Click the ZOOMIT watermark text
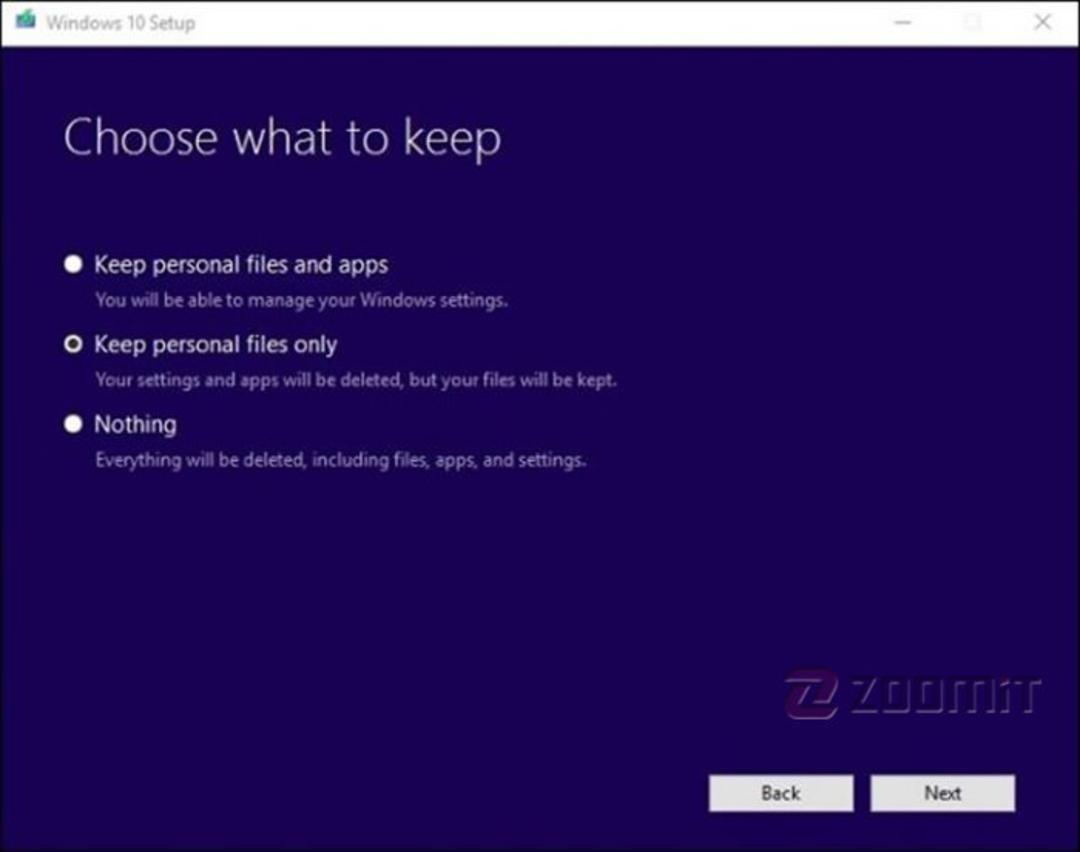The height and width of the screenshot is (852, 1080). click(945, 696)
